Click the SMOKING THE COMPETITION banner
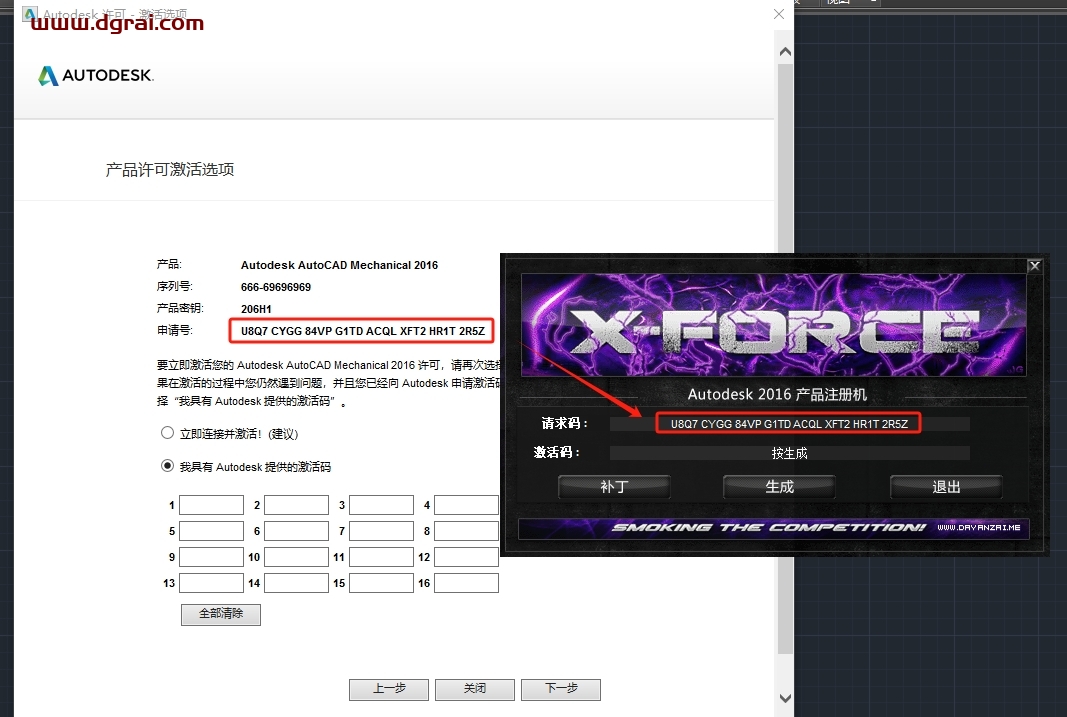The image size is (1067, 717). pos(775,528)
